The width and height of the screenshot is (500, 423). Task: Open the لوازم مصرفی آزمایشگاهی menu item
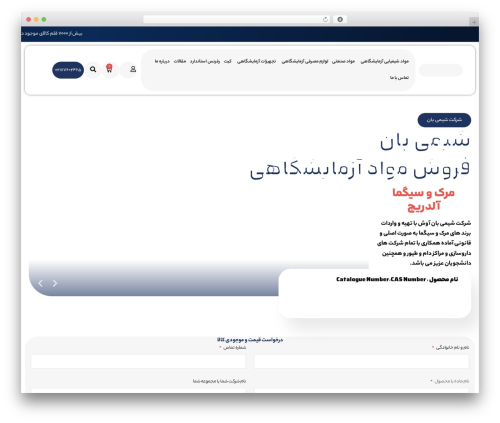point(305,61)
